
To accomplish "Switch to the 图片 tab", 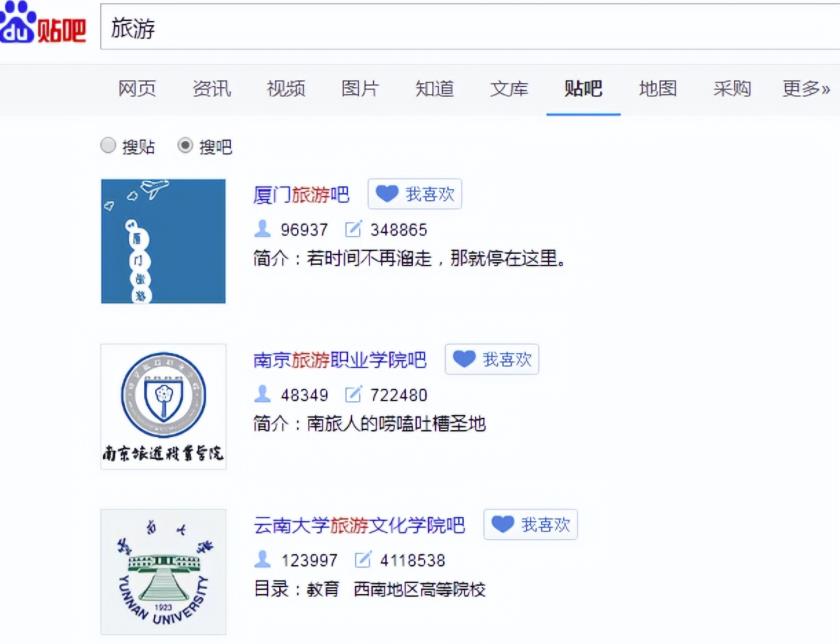I will (360, 89).
